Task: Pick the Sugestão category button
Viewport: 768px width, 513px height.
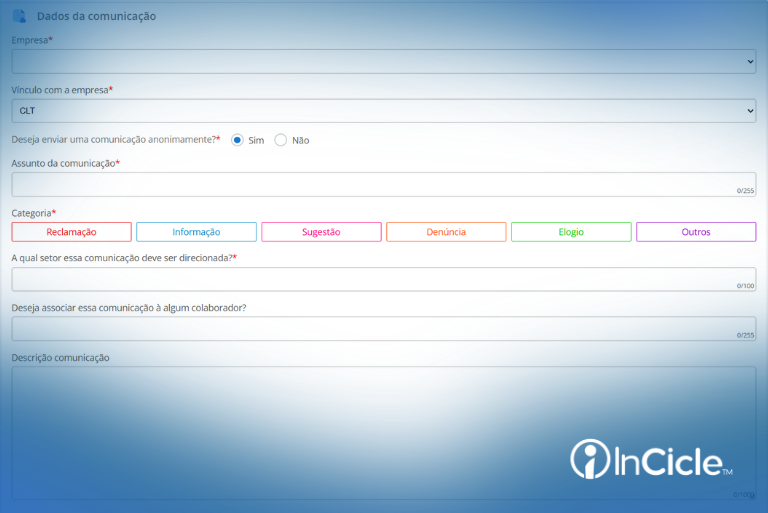Action: [x=321, y=232]
